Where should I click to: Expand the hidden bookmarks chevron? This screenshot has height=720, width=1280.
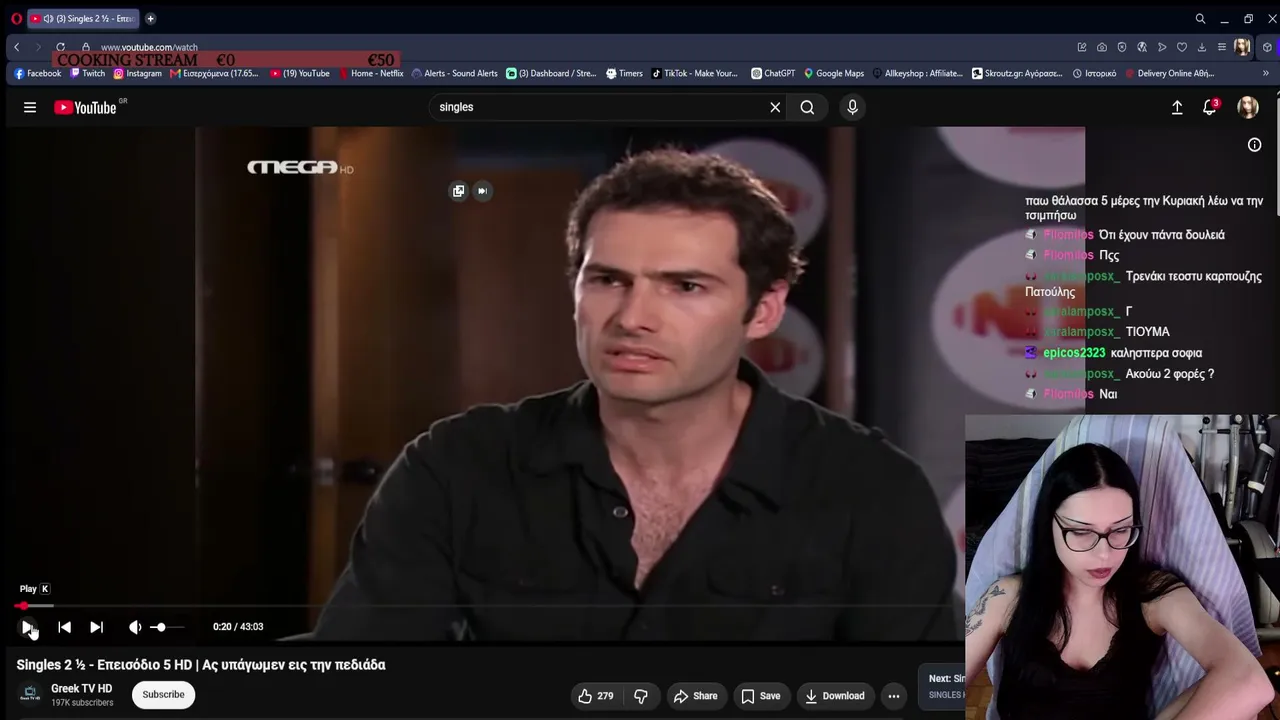pos(1265,73)
